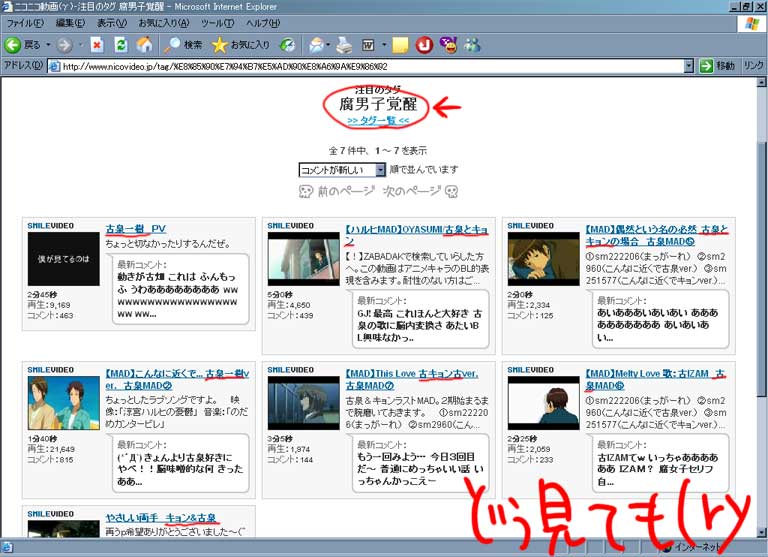The image size is (768, 557).
Task: Click the red circular toolbar icon
Action: point(424,45)
